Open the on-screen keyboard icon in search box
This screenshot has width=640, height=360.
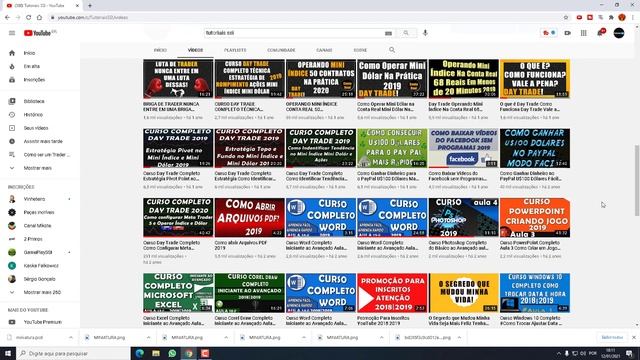pos(389,33)
